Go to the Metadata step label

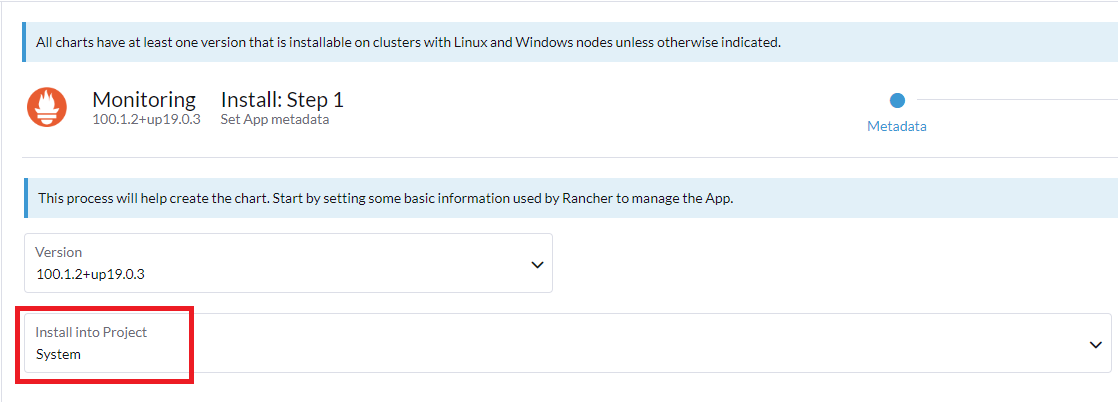point(896,127)
